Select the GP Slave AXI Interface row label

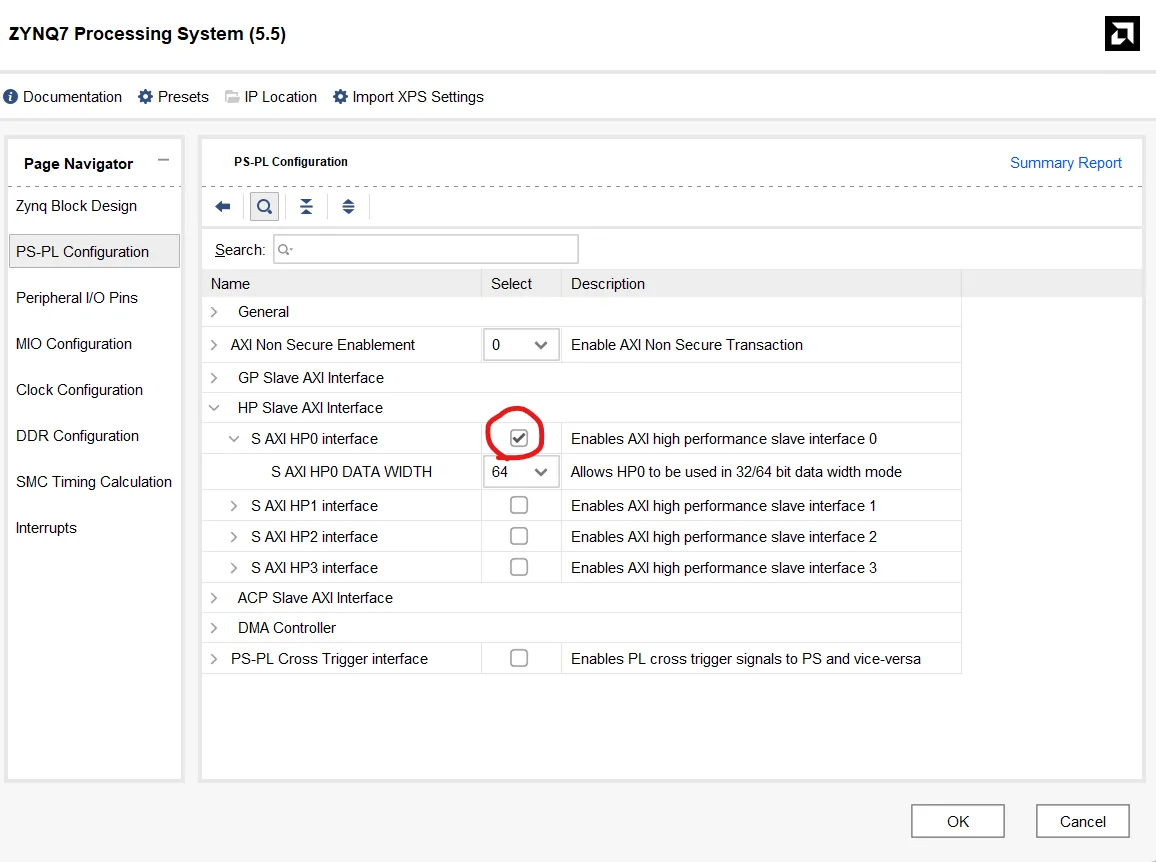coord(310,378)
